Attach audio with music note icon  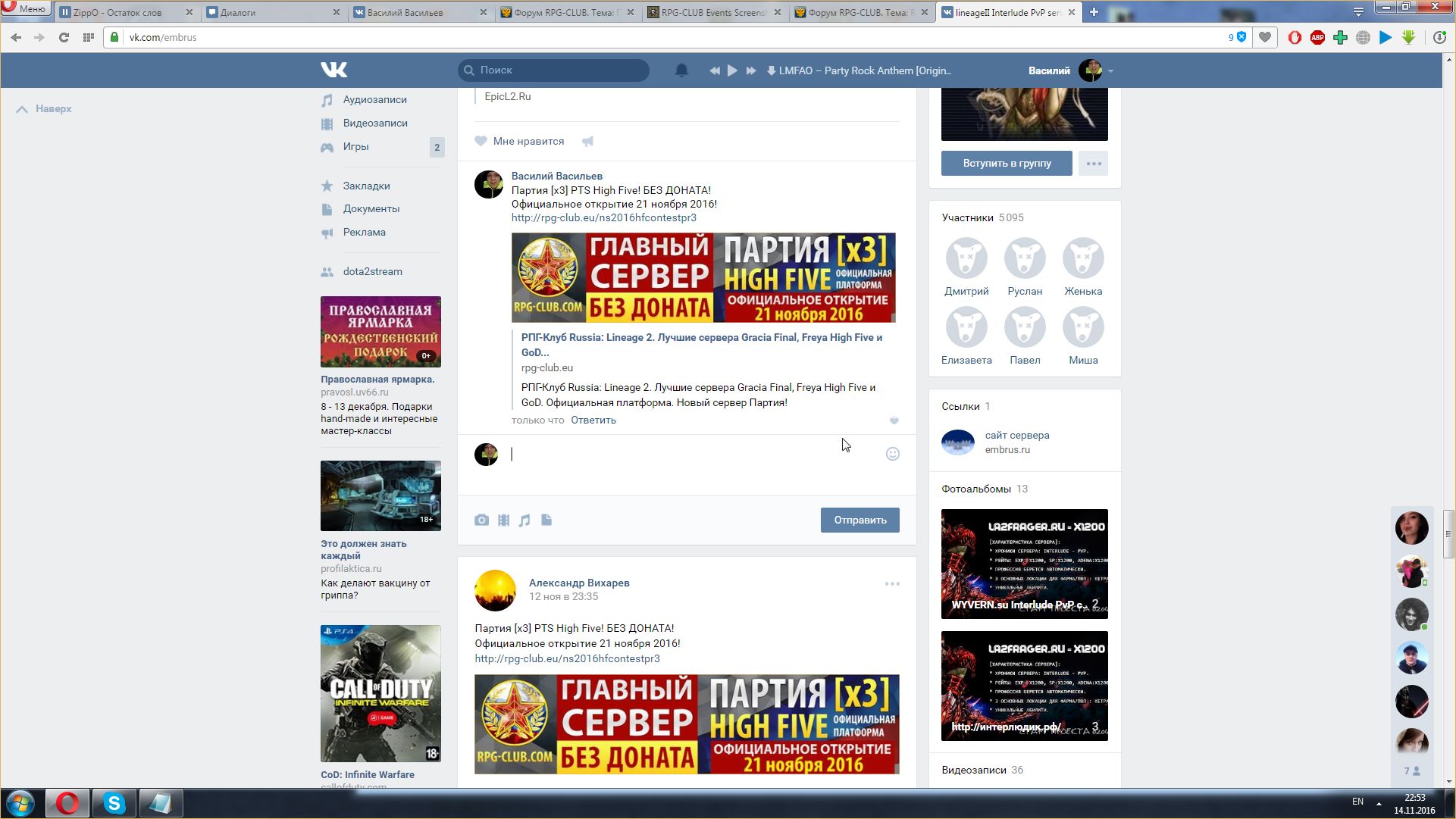pos(524,520)
